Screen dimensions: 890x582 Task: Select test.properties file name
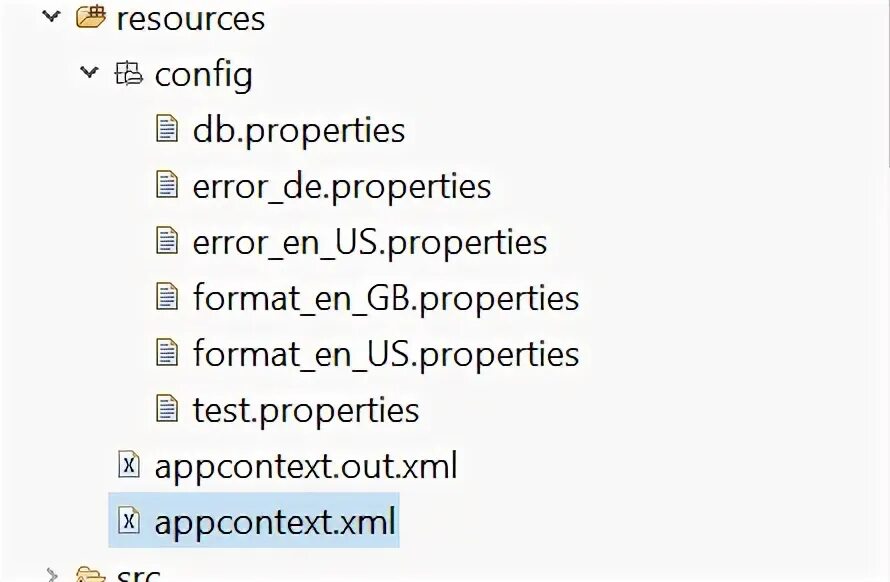pyautogui.click(x=305, y=410)
